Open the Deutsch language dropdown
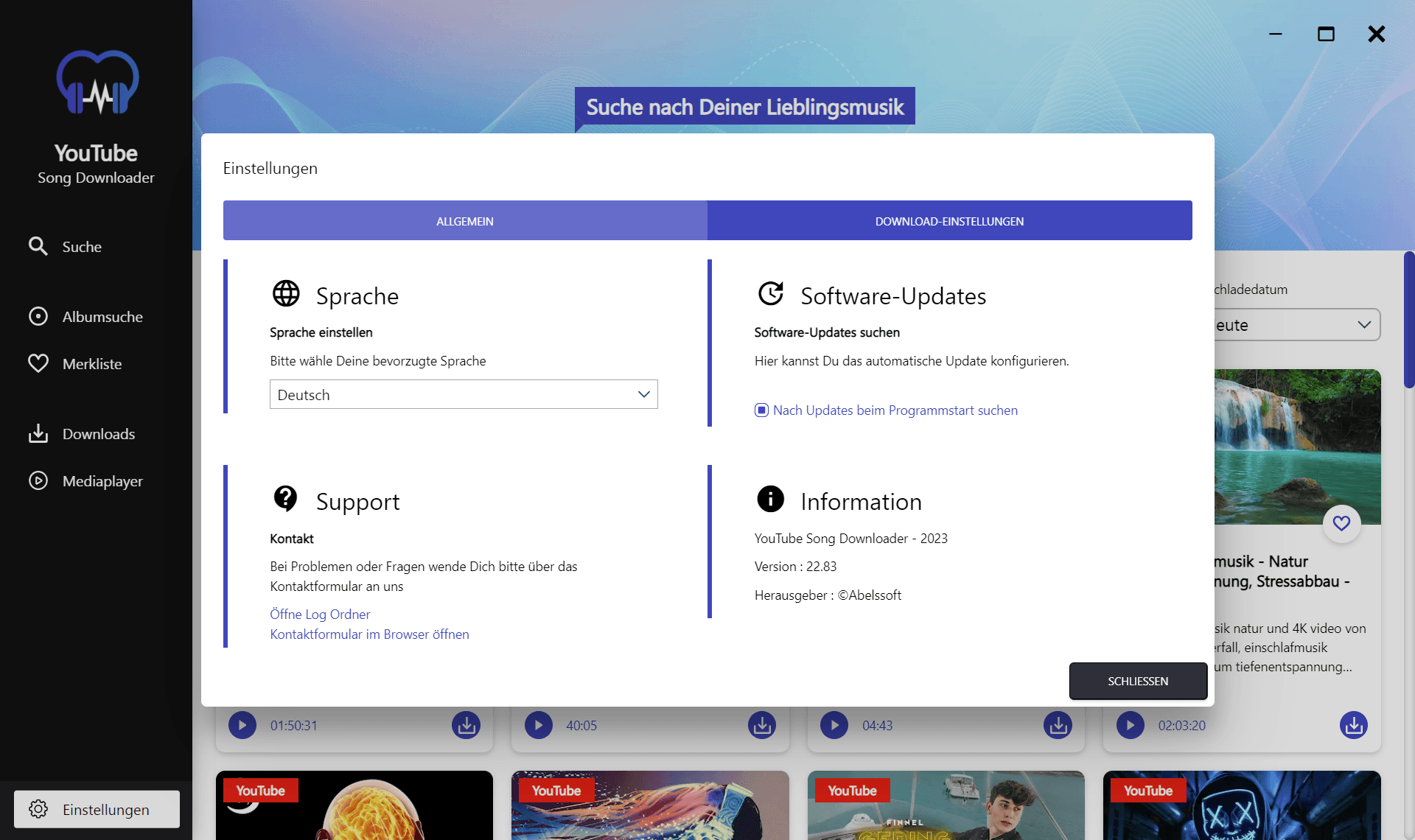Image resolution: width=1415 pixels, height=840 pixels. tap(464, 394)
